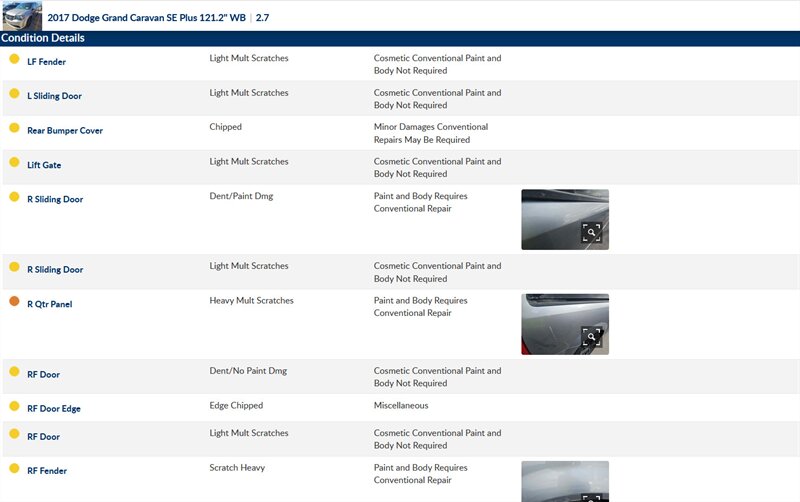Click magnify icon on R Qtr Panel photo
The height and width of the screenshot is (502, 800).
(592, 338)
